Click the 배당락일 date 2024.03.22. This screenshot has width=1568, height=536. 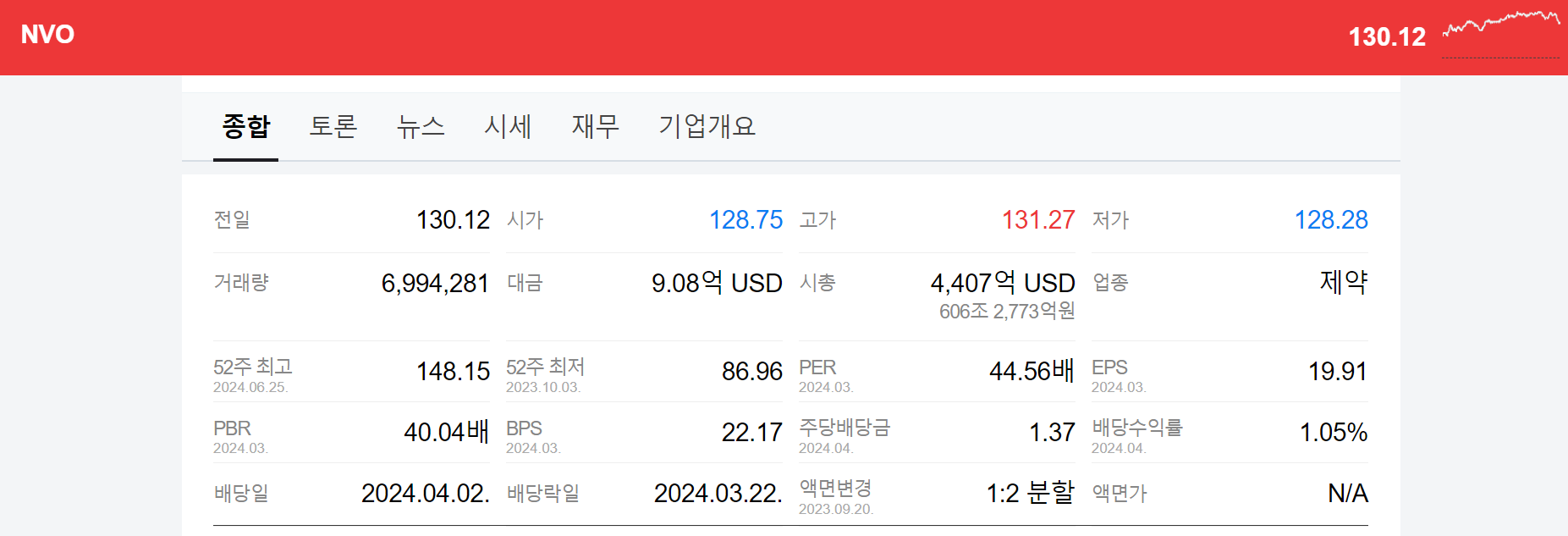(718, 493)
